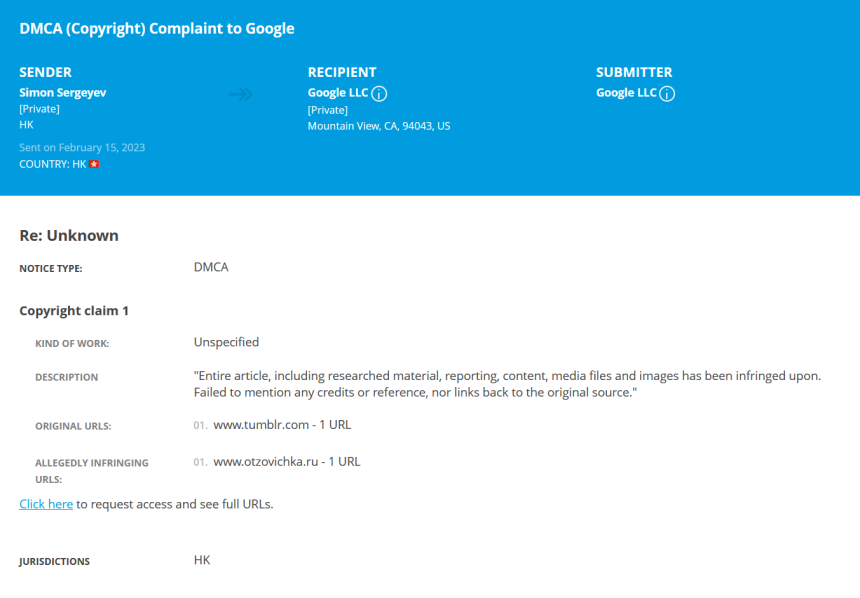Click the recipient Google LLC name
860x598 pixels.
coord(338,93)
